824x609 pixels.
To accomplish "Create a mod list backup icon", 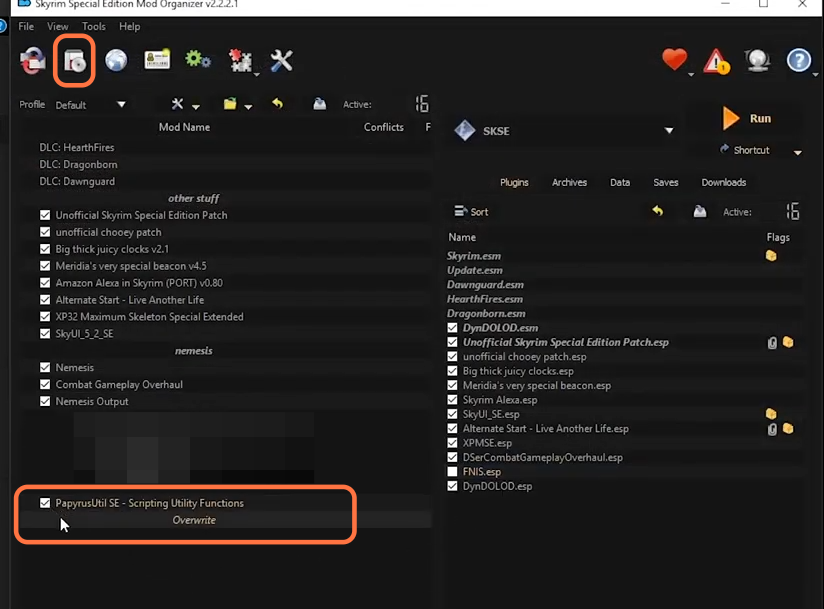I will 320,104.
